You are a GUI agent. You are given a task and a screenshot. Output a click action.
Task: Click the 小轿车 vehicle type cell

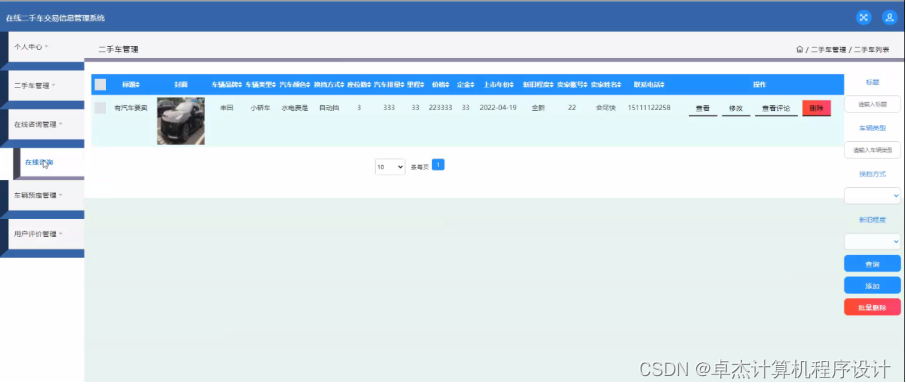tap(260, 108)
